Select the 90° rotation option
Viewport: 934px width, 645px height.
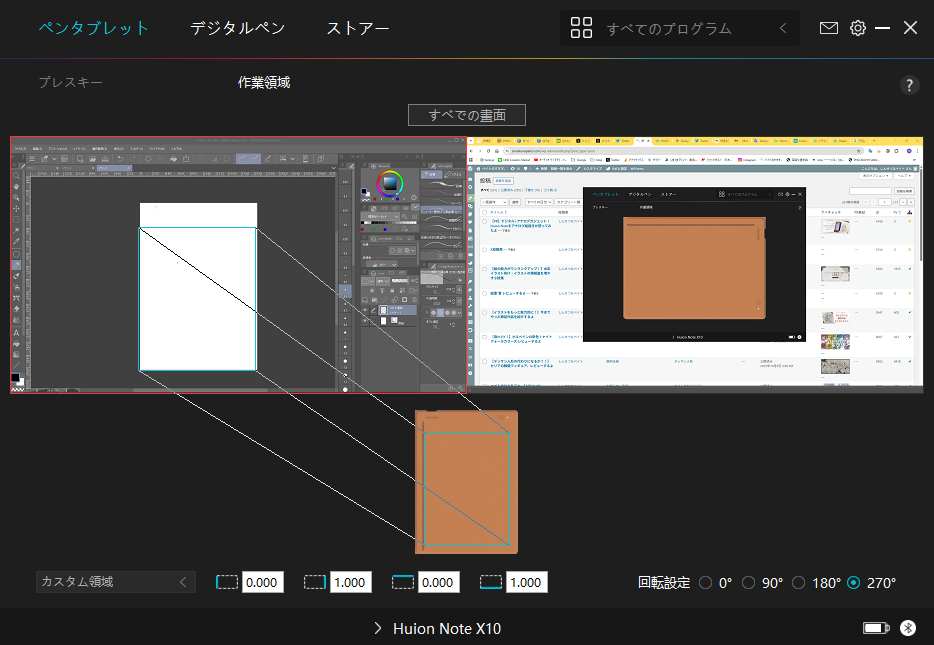(x=748, y=582)
